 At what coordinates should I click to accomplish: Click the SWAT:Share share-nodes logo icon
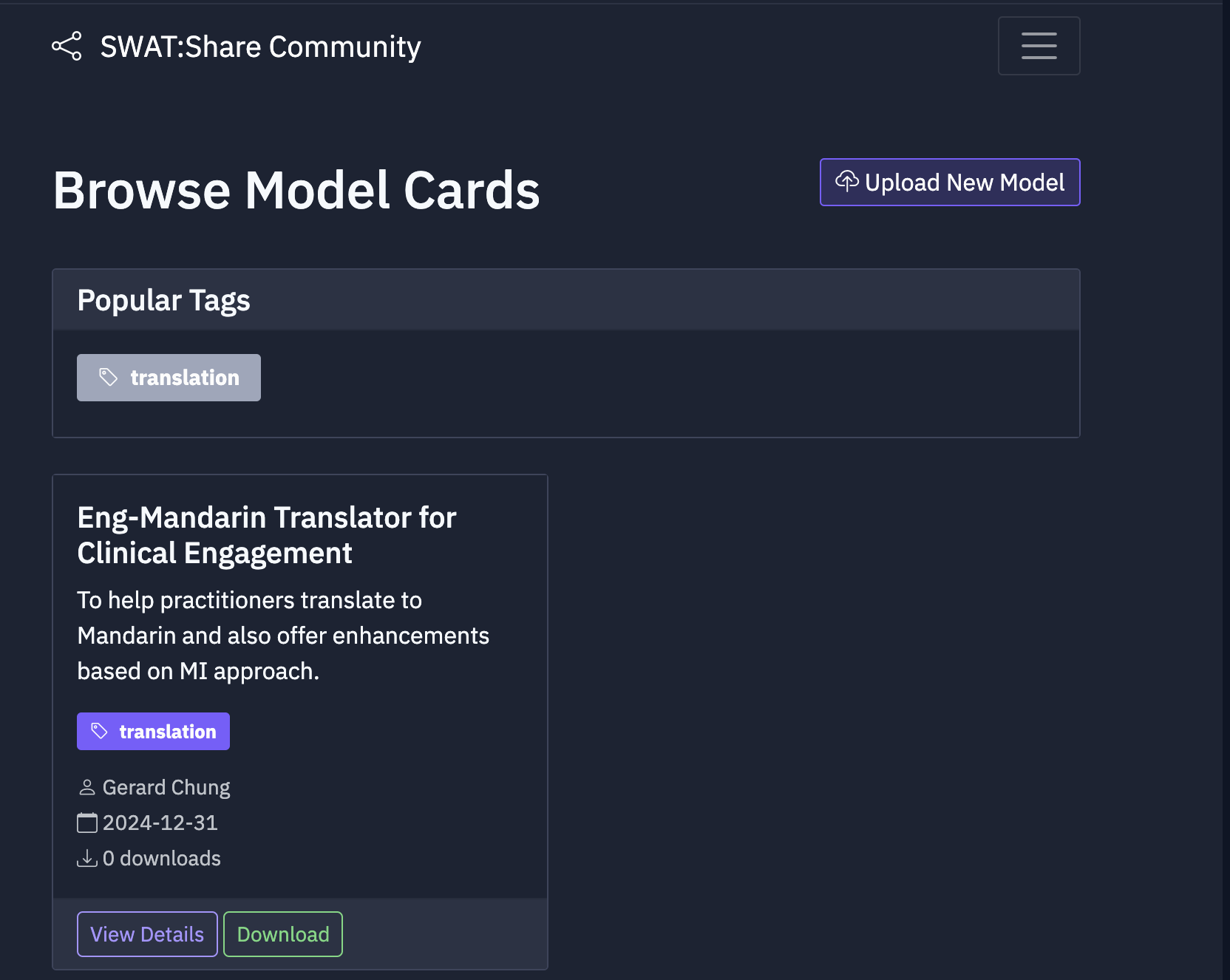pyautogui.click(x=67, y=47)
